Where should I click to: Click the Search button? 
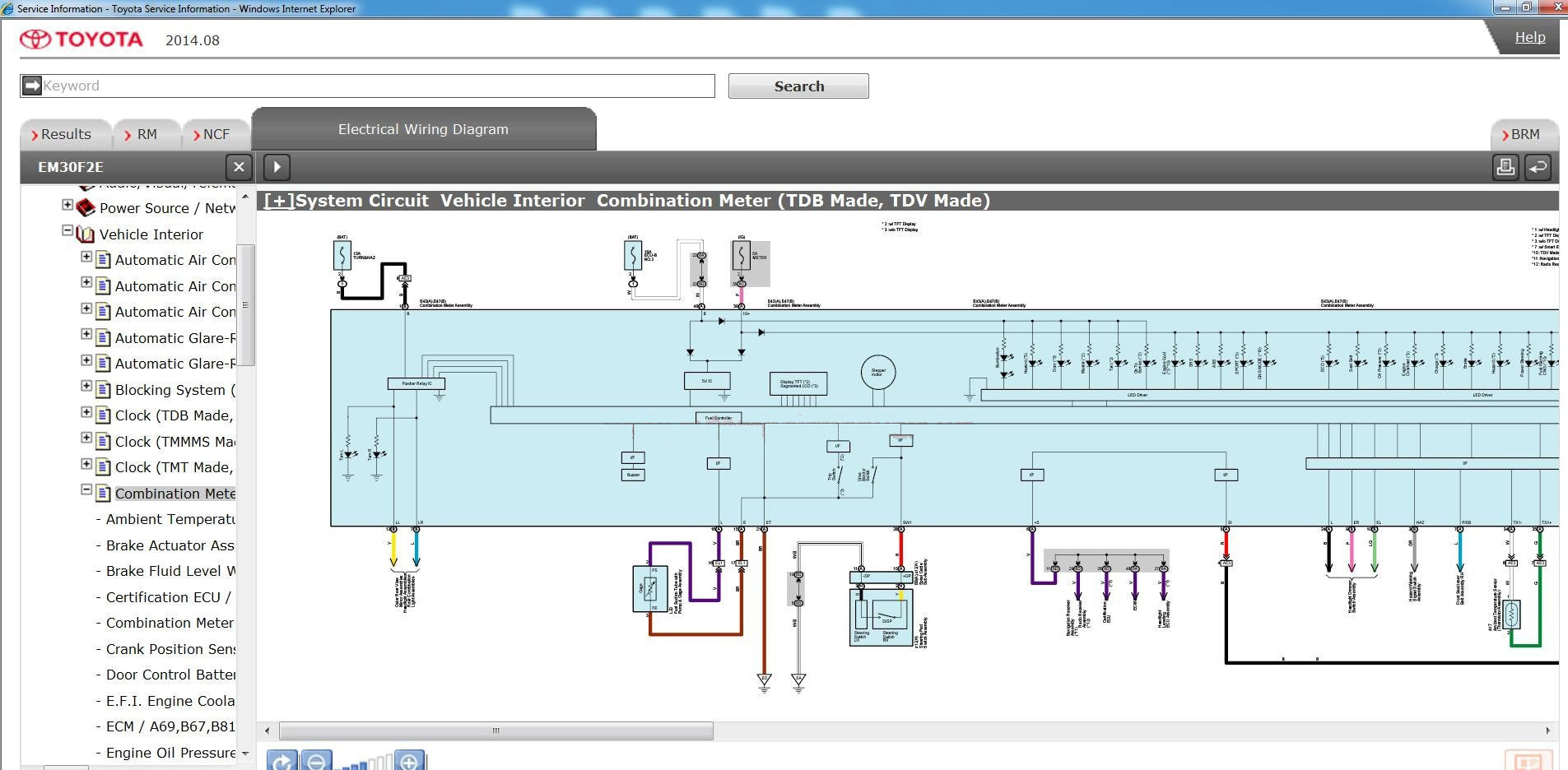(x=798, y=86)
